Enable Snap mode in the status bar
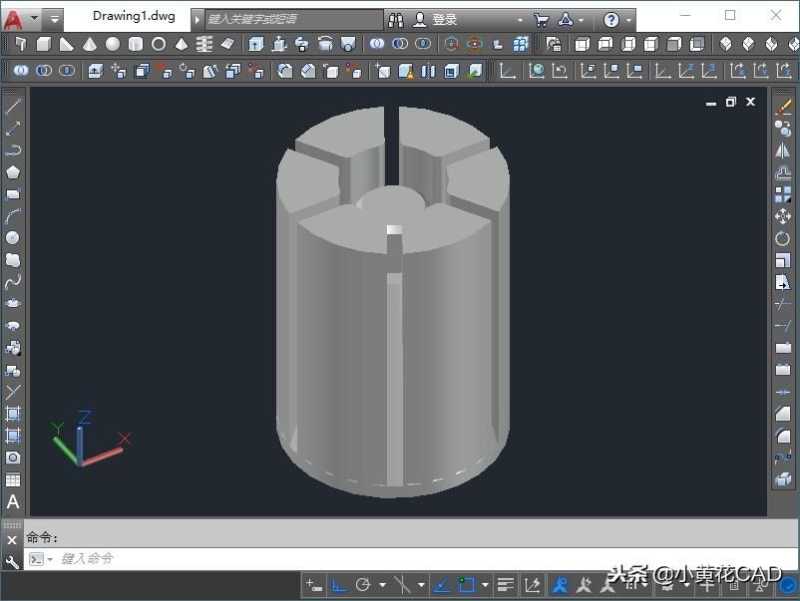Viewport: 800px width, 601px height. (x=310, y=584)
